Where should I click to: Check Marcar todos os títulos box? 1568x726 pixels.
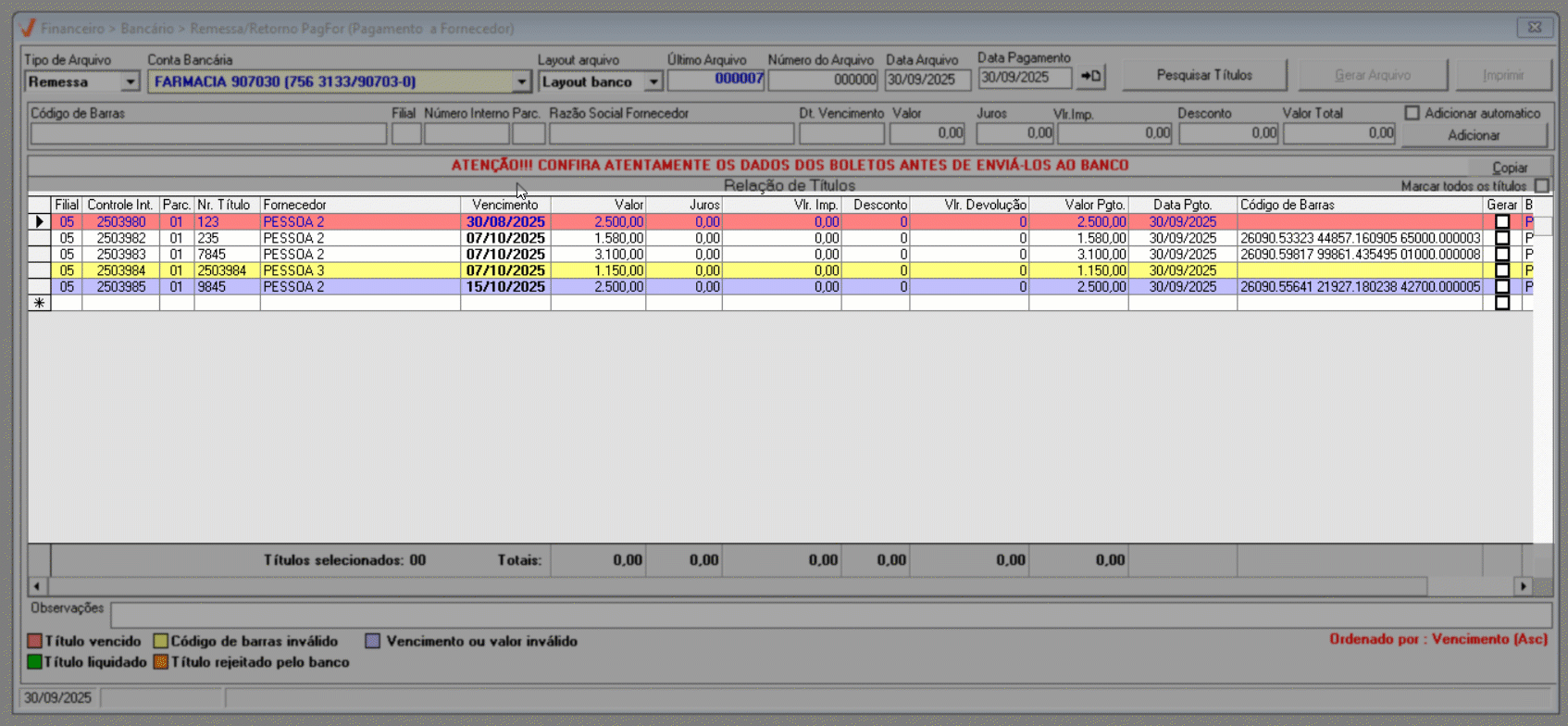coord(1541,186)
